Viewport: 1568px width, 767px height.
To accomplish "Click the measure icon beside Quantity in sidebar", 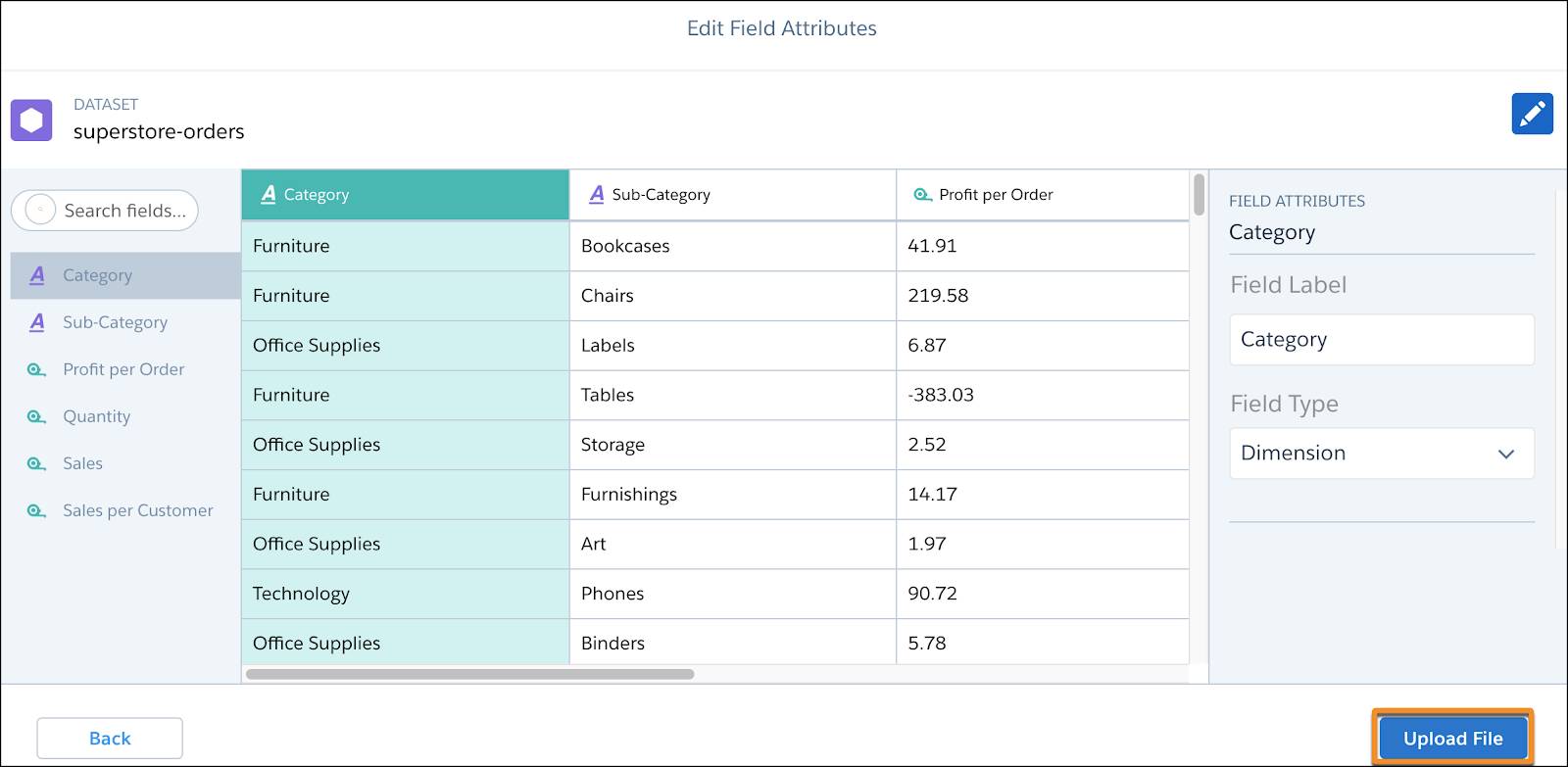I will click(36, 416).
